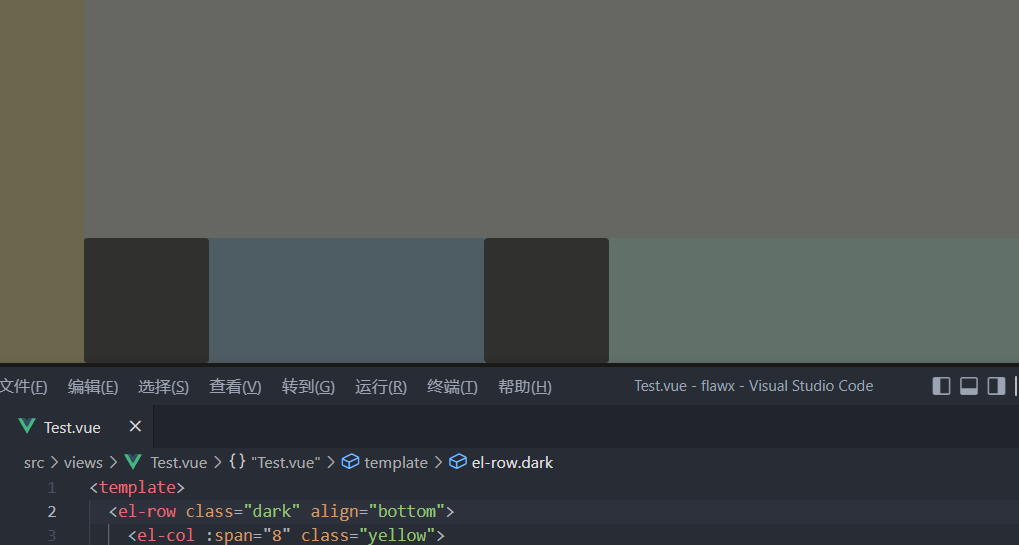Open the 选择(S) menu

pos(163,387)
